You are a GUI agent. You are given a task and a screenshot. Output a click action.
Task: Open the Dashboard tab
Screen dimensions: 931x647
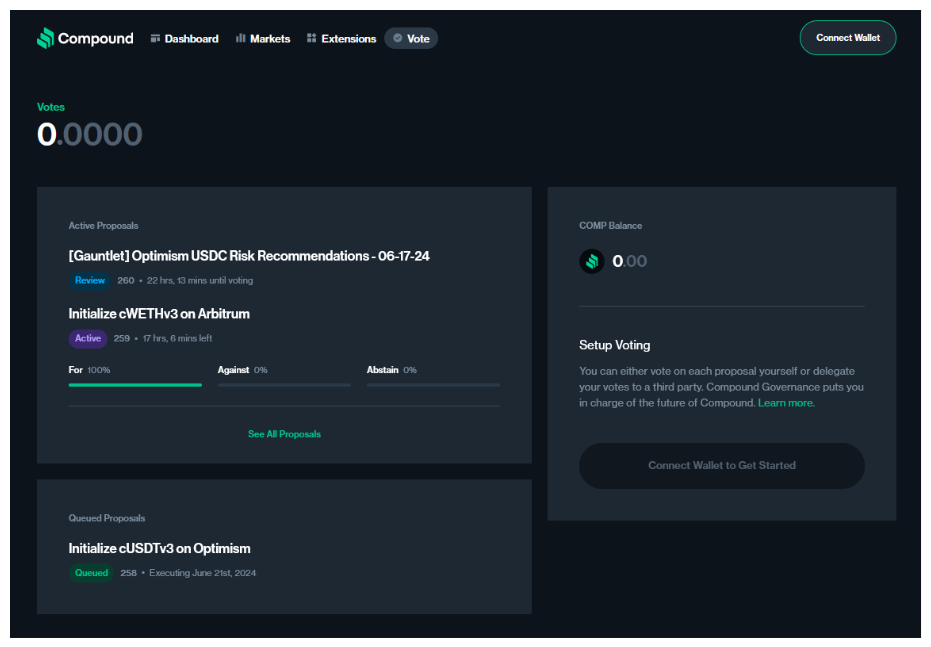tap(191, 39)
